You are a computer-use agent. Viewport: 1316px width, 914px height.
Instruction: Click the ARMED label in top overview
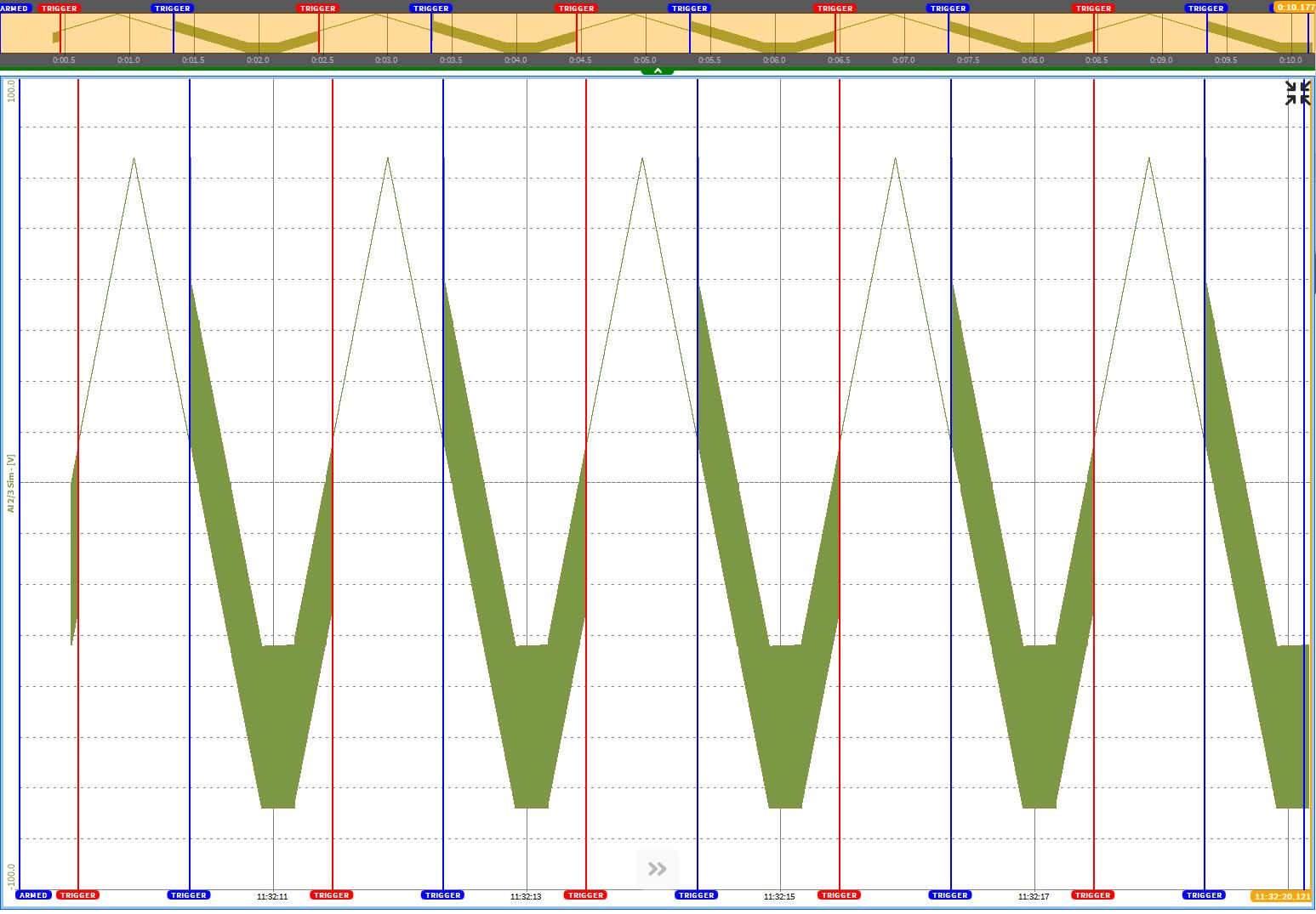point(14,8)
